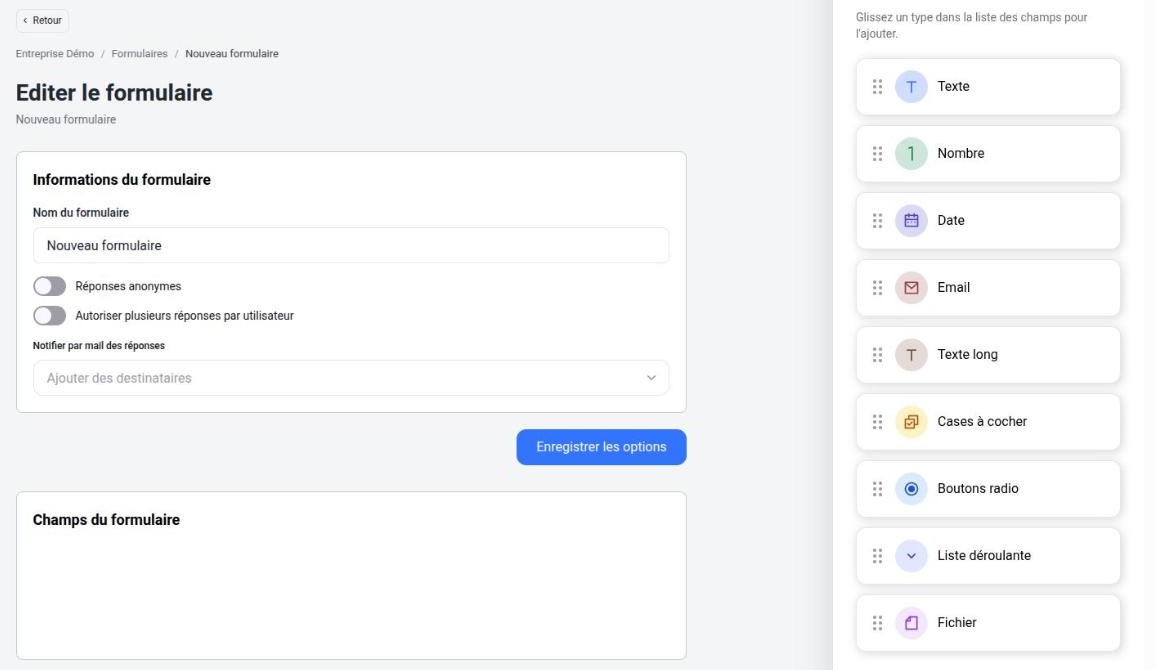Click the Email envelope icon
Viewport: 1156px width, 670px height.
pyautogui.click(x=911, y=288)
